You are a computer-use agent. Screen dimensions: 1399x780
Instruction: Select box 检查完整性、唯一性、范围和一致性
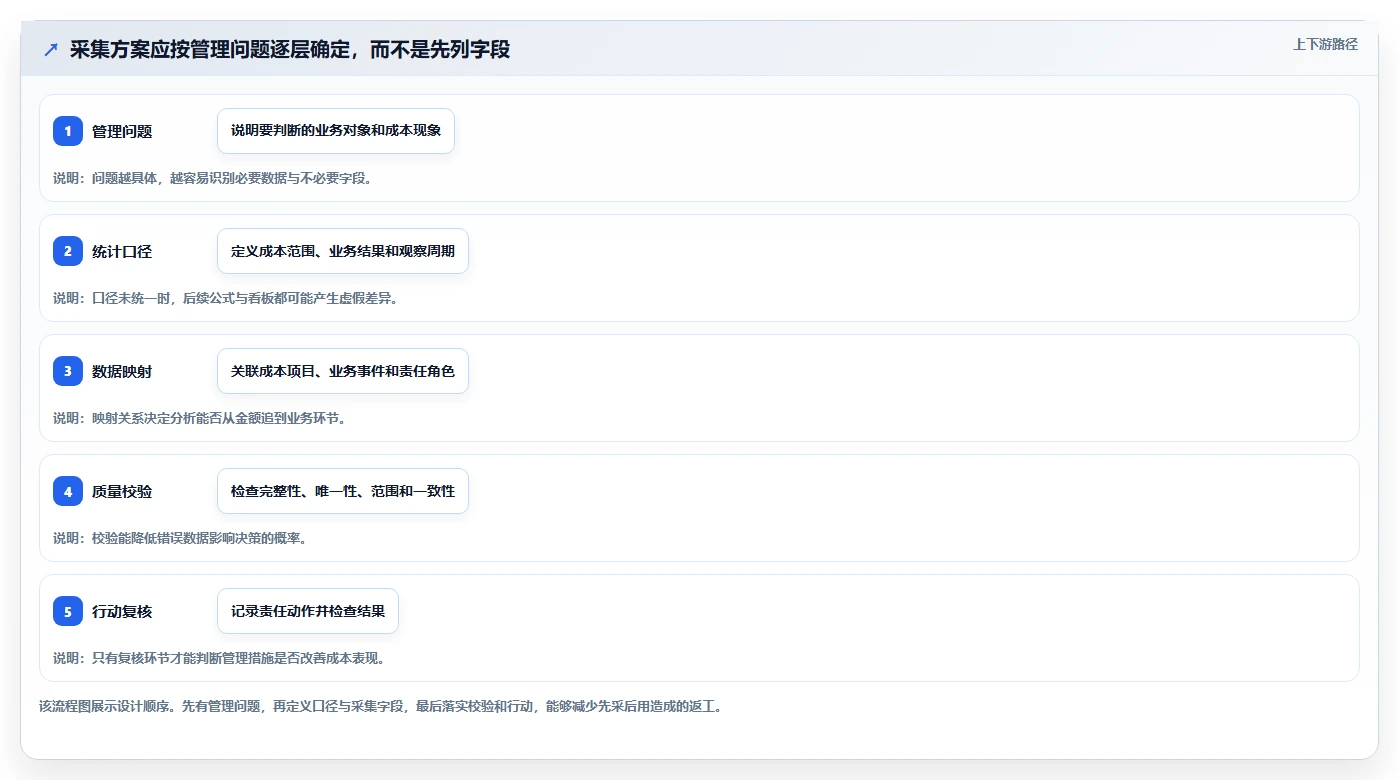[x=343, y=491]
